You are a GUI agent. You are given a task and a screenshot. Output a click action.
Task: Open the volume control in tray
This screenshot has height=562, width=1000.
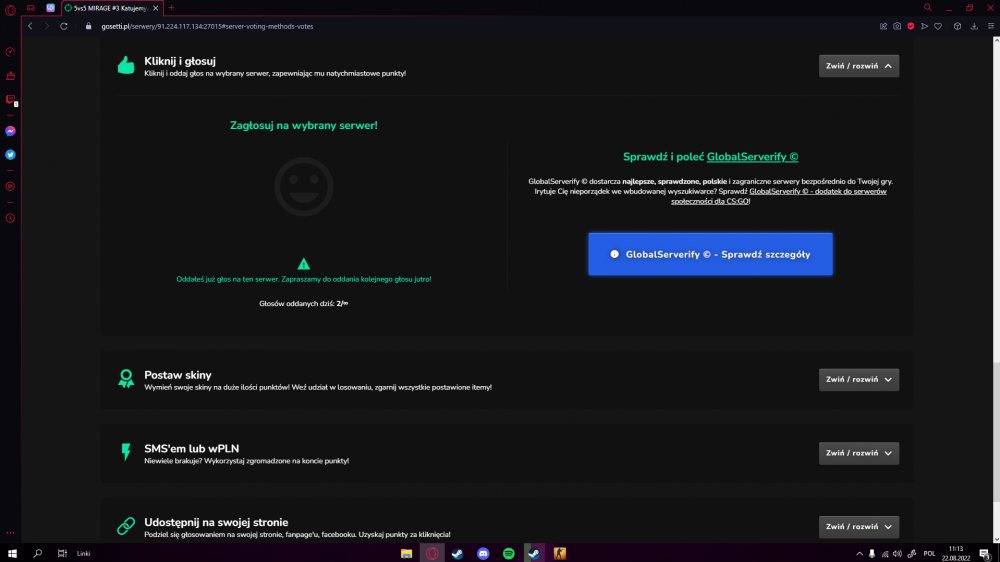coord(897,554)
